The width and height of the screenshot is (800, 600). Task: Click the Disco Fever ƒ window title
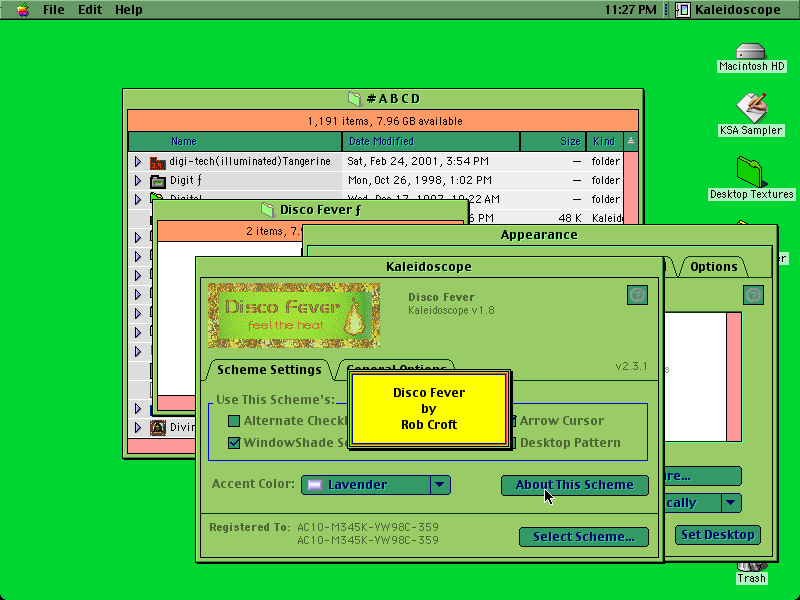click(320, 210)
